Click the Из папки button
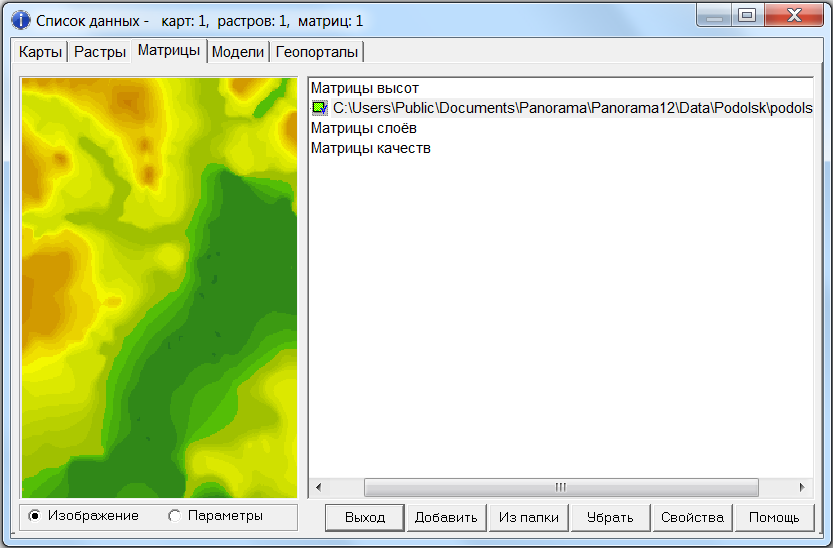This screenshot has height=548, width=833. point(528,517)
